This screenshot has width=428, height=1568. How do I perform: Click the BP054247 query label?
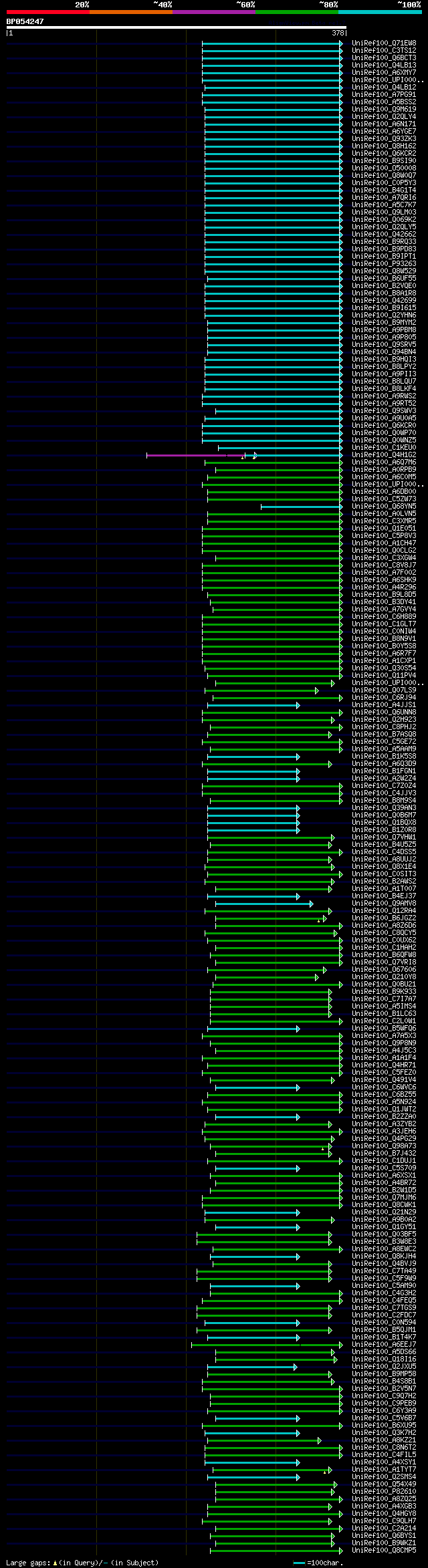click(25, 21)
